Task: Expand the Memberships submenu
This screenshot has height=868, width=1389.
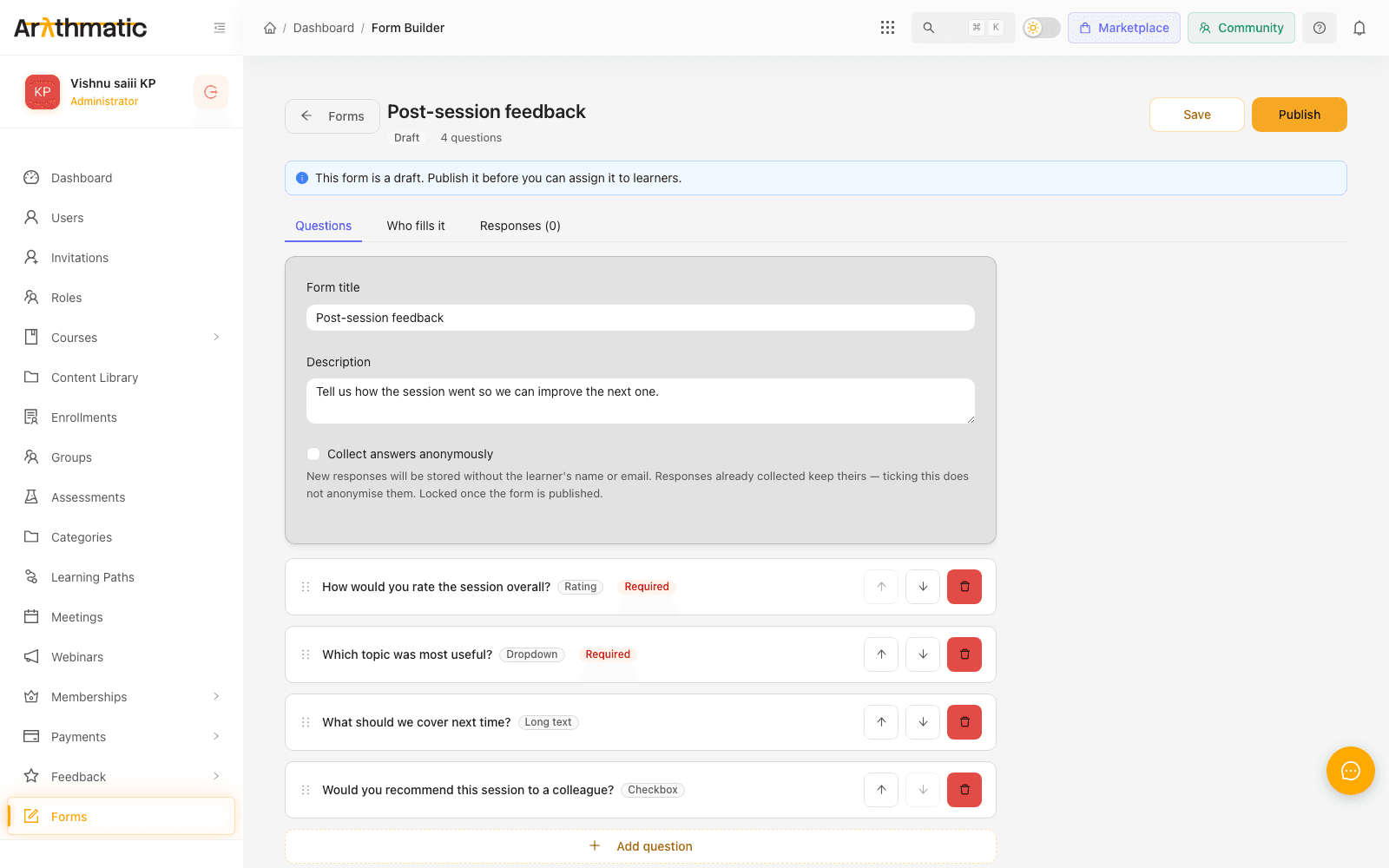Action: click(x=216, y=696)
